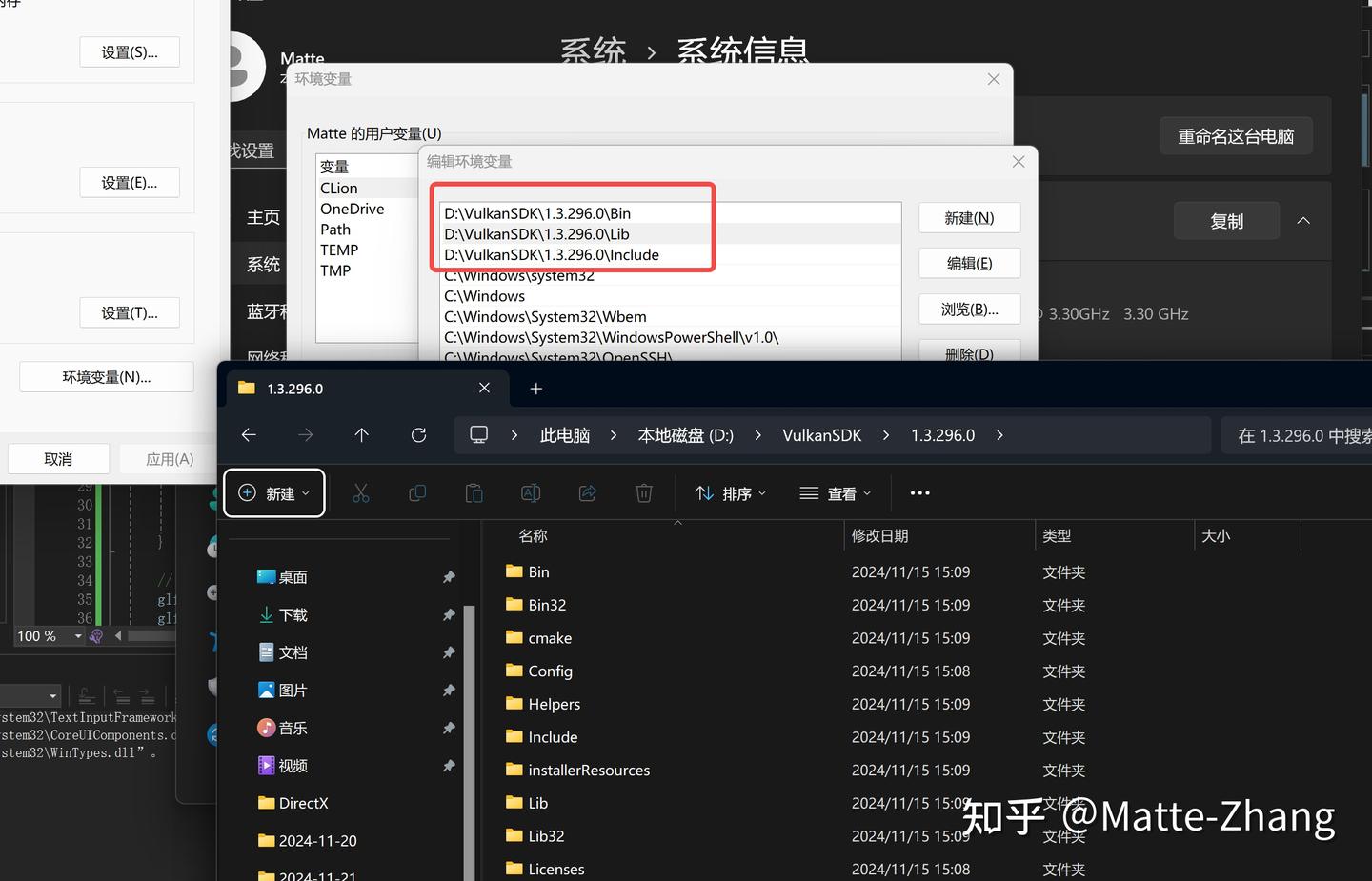Select the Cut icon in Explorer toolbar
Viewport: 1372px width, 881px height.
360,493
